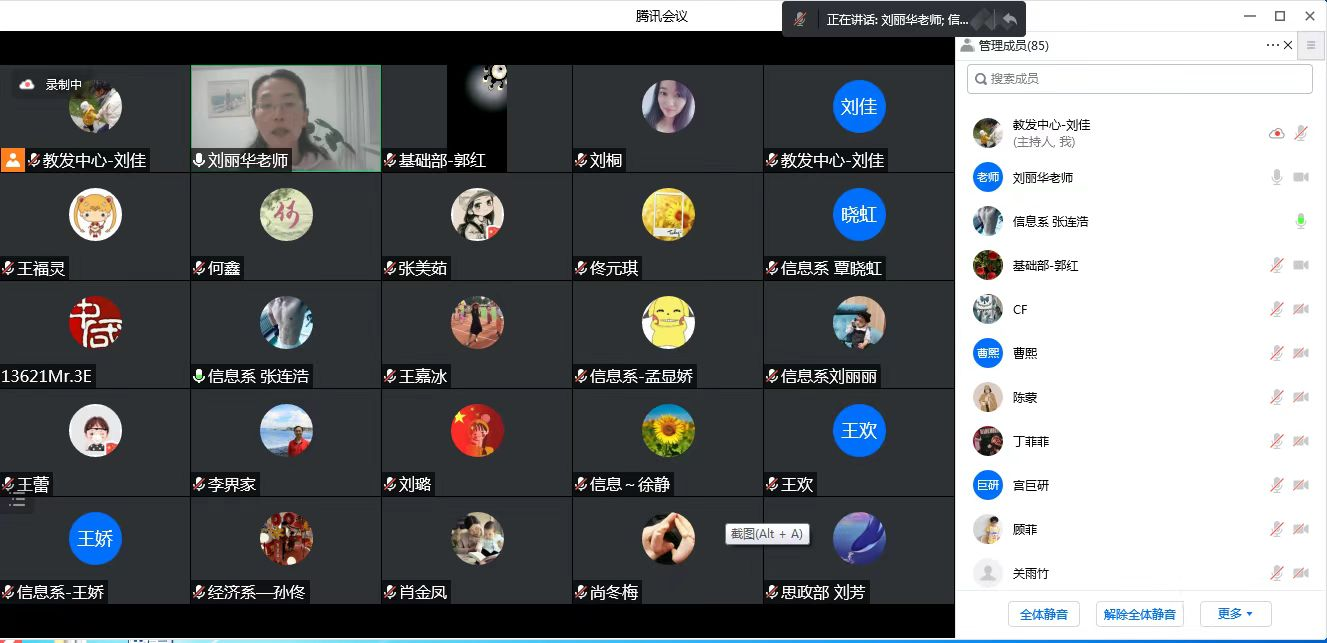1327x643 pixels.
Task: Select 宫巨研 in the member list
Action: coord(1030,486)
